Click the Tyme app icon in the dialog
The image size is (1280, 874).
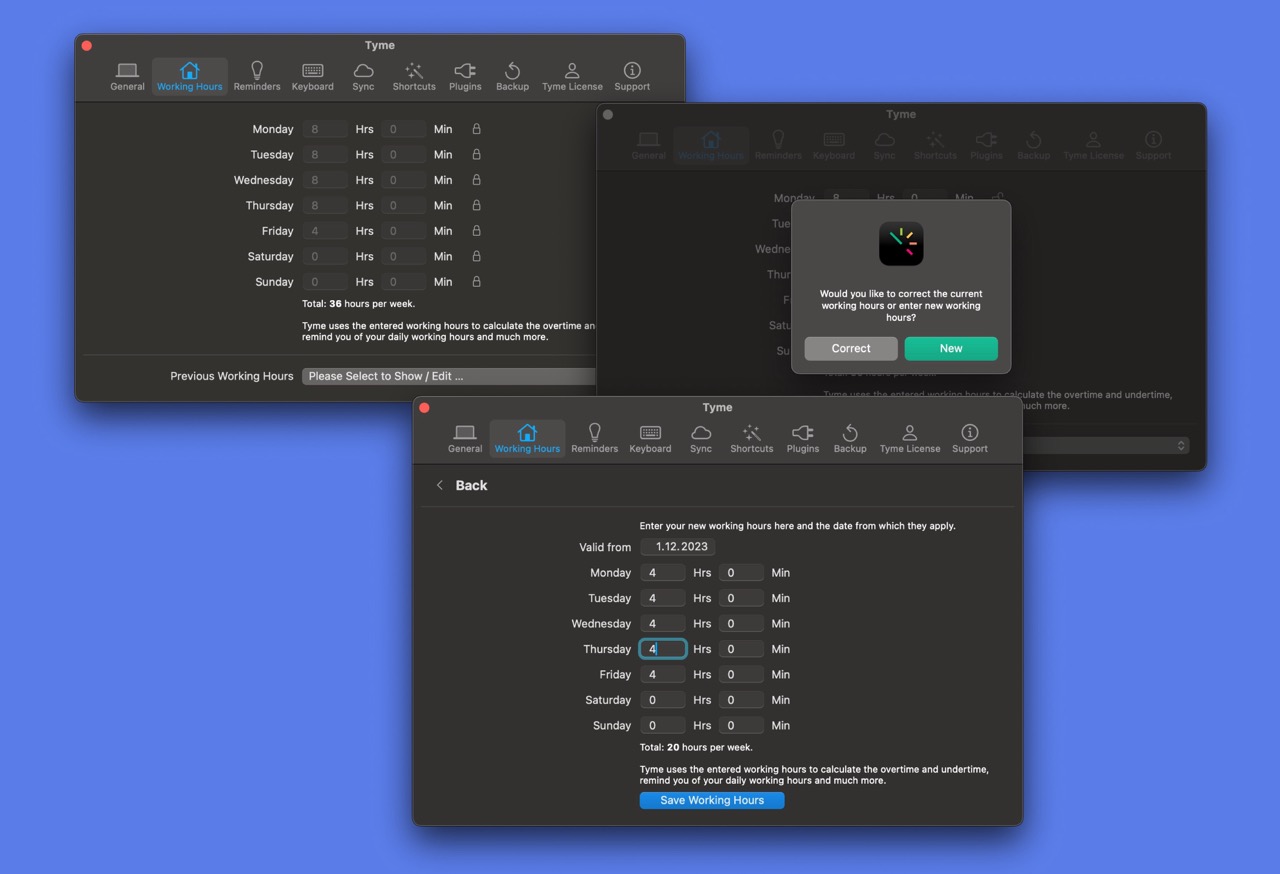pos(901,244)
